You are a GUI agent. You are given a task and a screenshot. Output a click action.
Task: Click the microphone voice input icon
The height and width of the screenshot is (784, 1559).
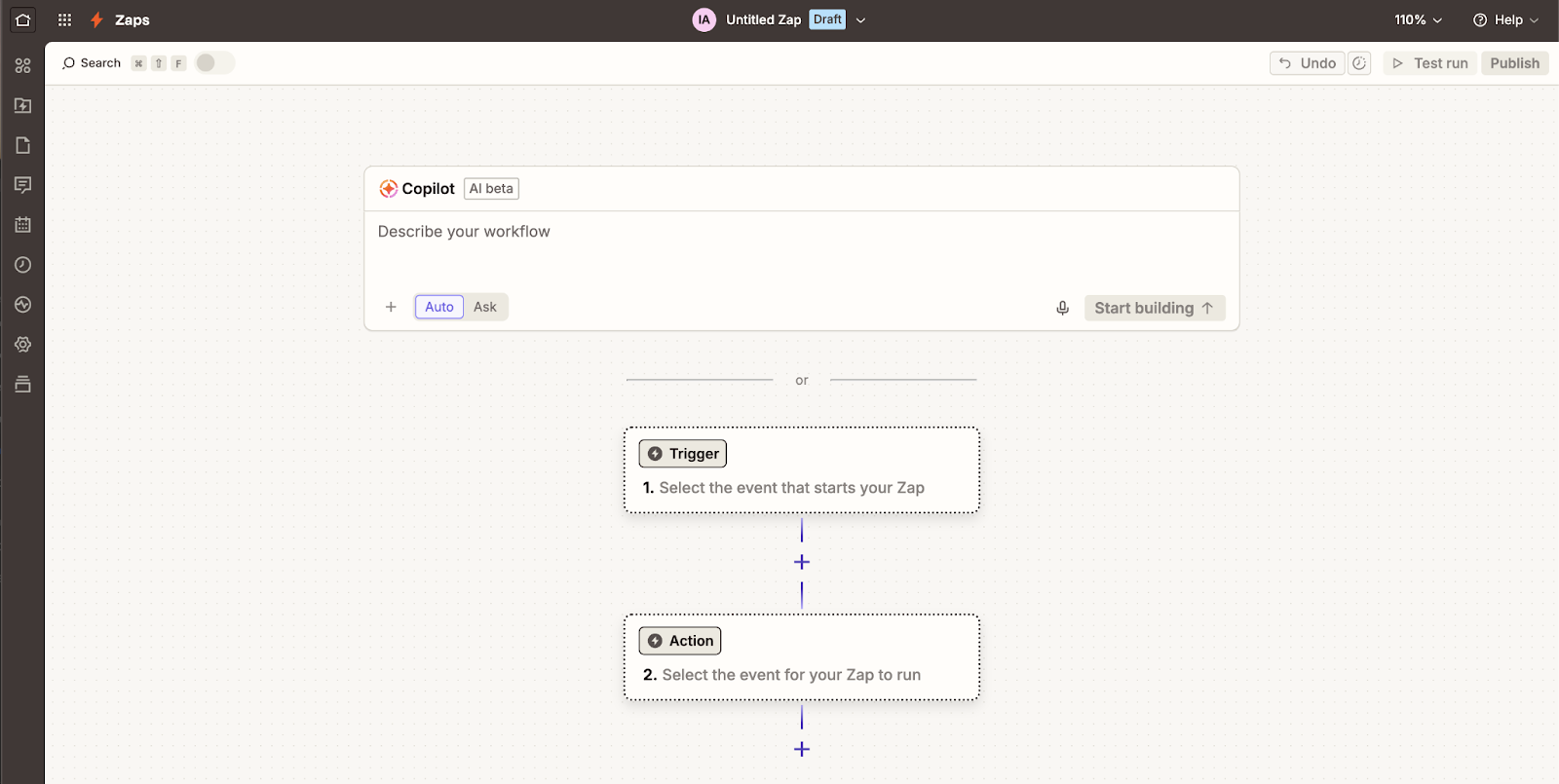(1062, 308)
